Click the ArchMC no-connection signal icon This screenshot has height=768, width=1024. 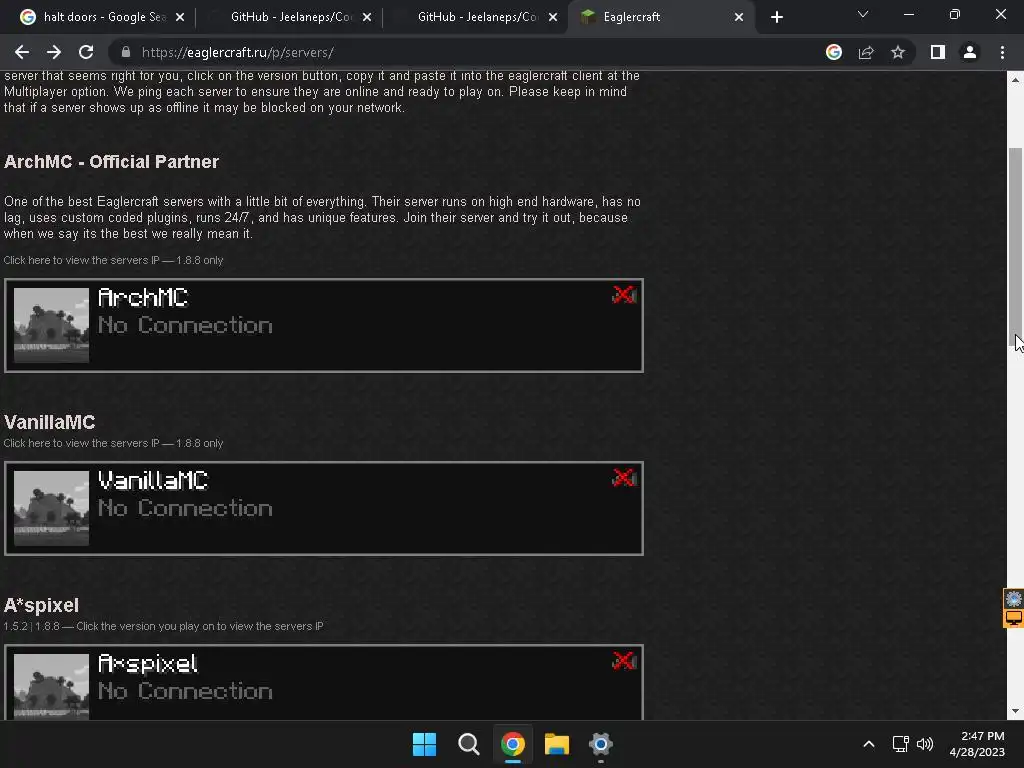[624, 295]
